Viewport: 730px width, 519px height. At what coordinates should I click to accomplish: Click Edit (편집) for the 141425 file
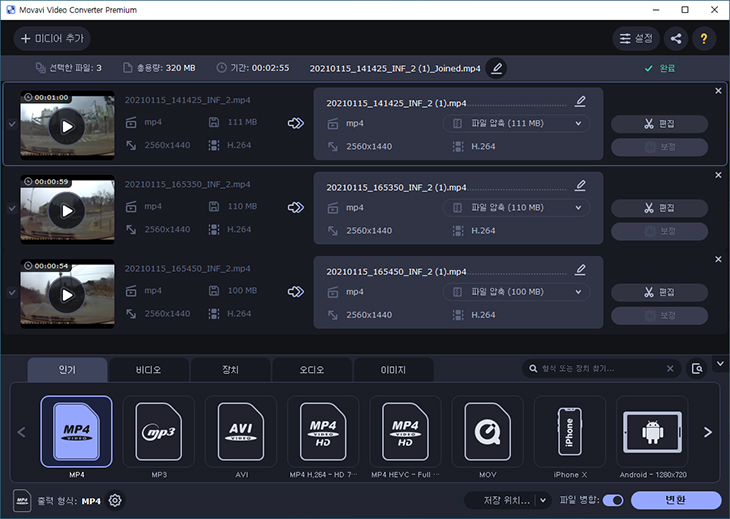659,124
